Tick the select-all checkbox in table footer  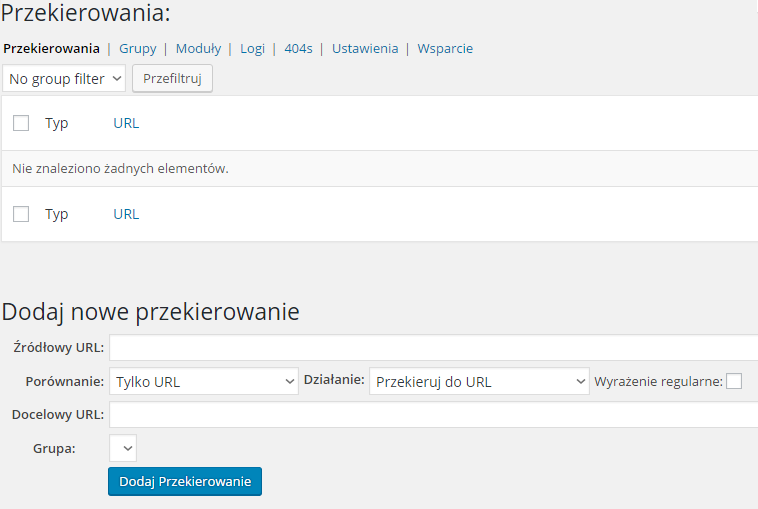point(21,214)
